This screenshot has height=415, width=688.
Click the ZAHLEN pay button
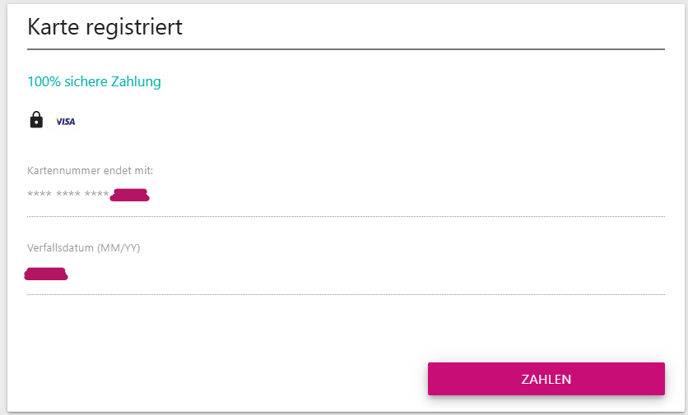546,379
